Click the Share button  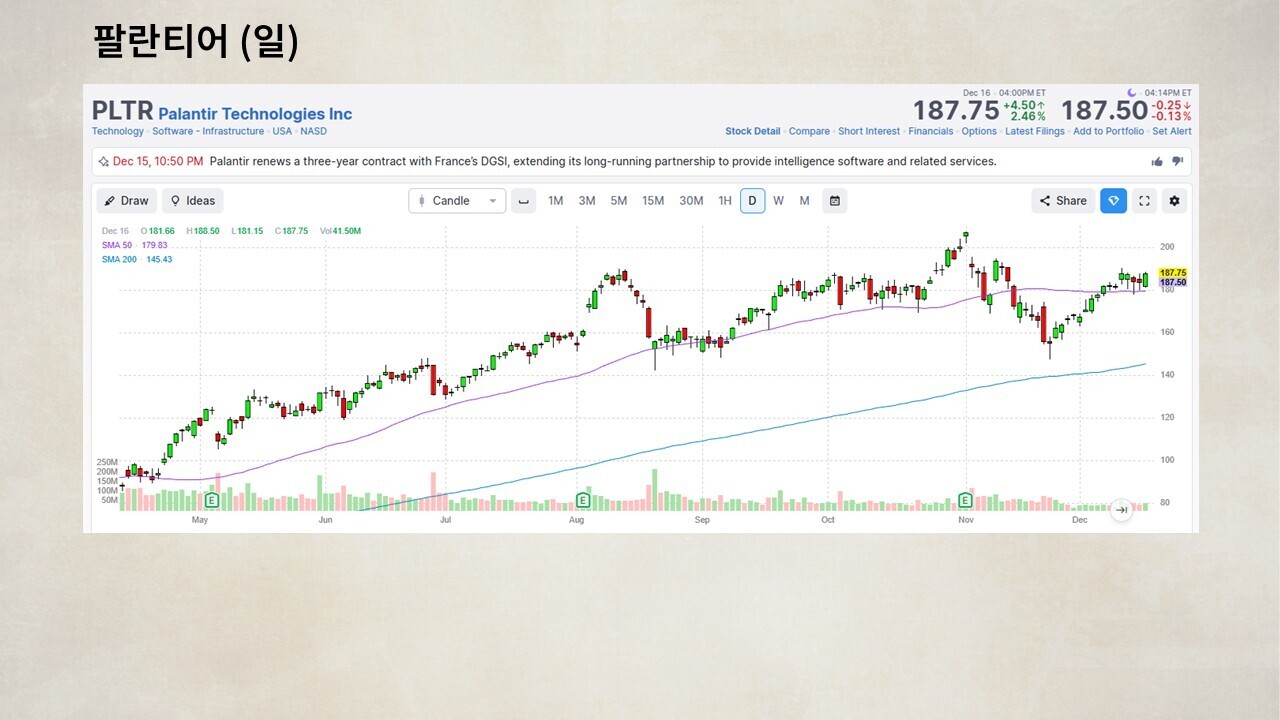coord(1062,201)
